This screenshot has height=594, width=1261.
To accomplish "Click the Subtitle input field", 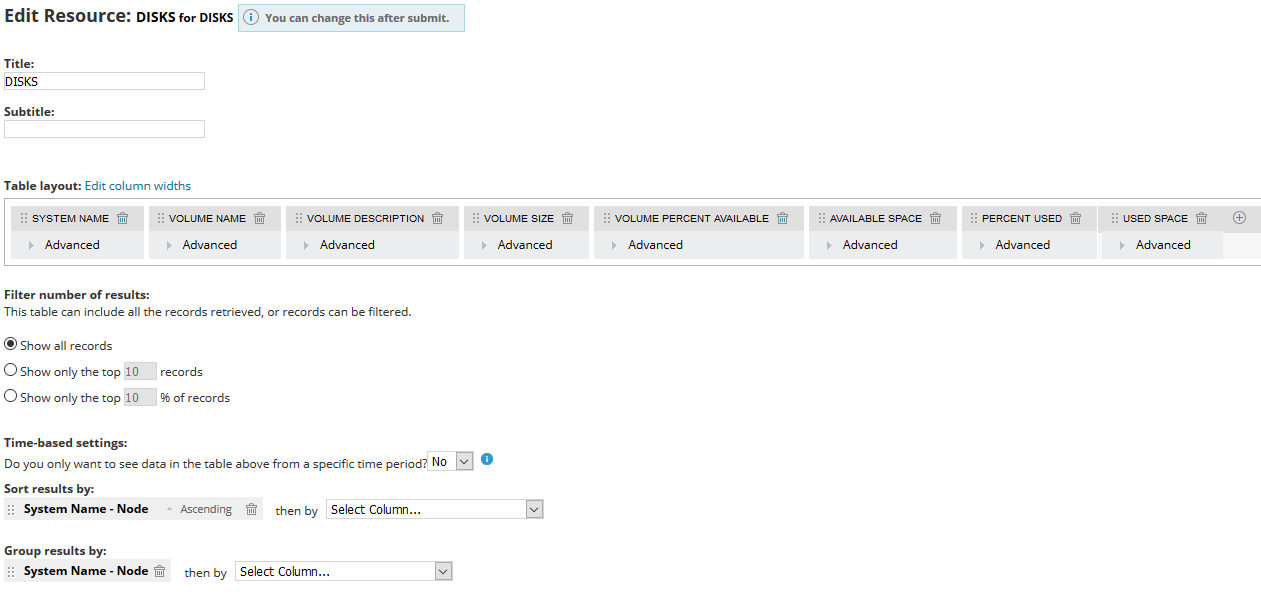I will (104, 129).
